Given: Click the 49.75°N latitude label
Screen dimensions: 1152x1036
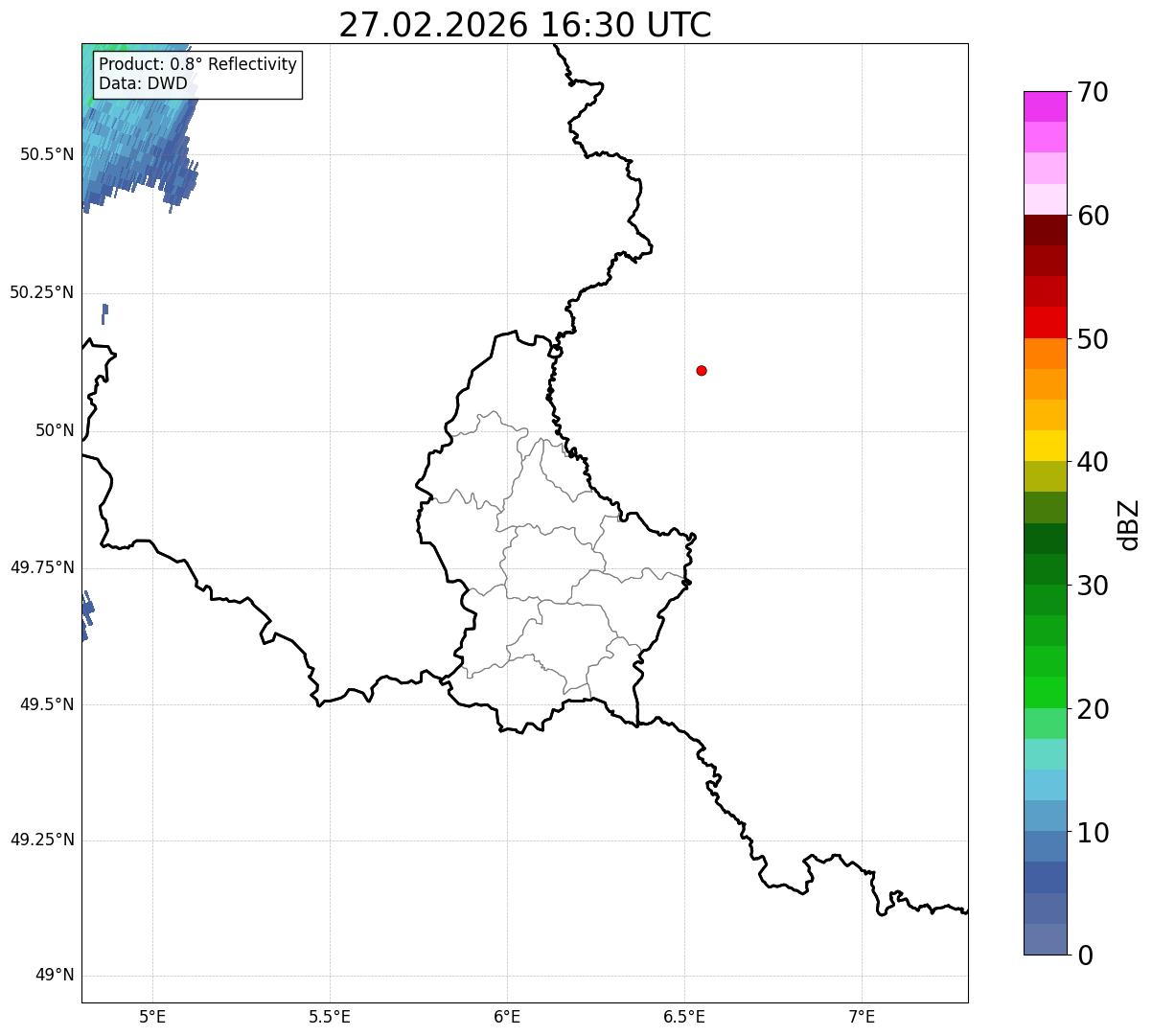Looking at the screenshot, I should tap(42, 567).
